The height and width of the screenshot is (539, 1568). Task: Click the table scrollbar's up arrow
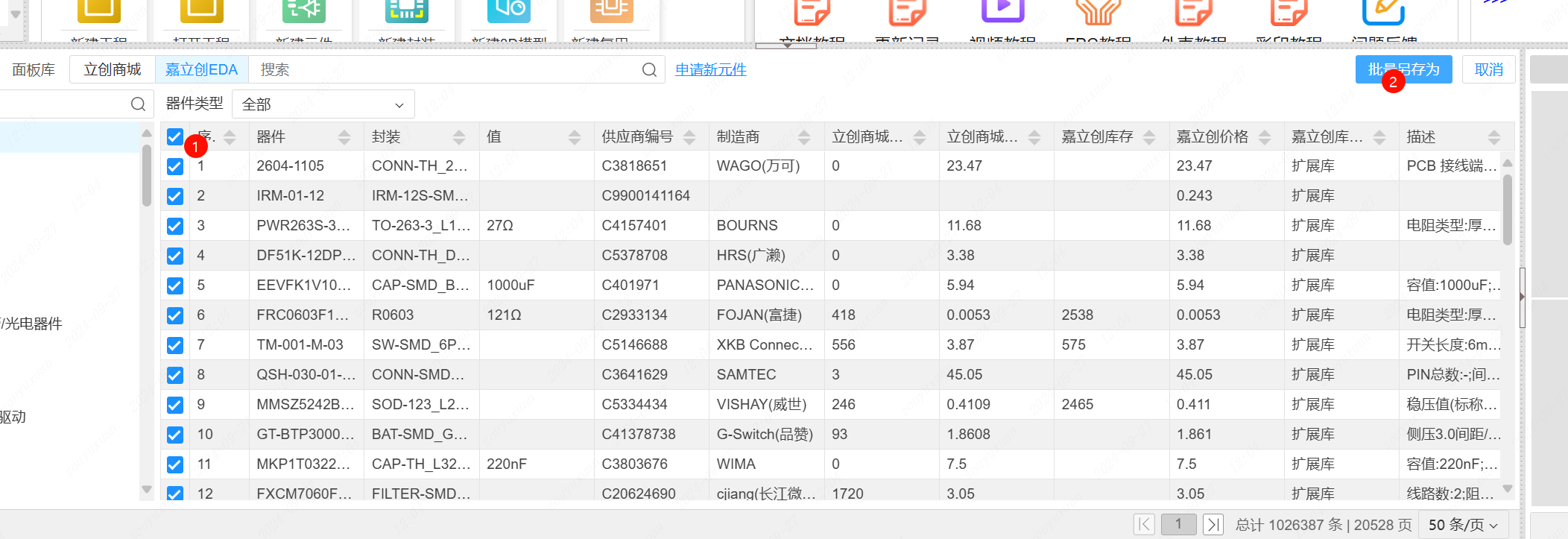pyautogui.click(x=1508, y=163)
